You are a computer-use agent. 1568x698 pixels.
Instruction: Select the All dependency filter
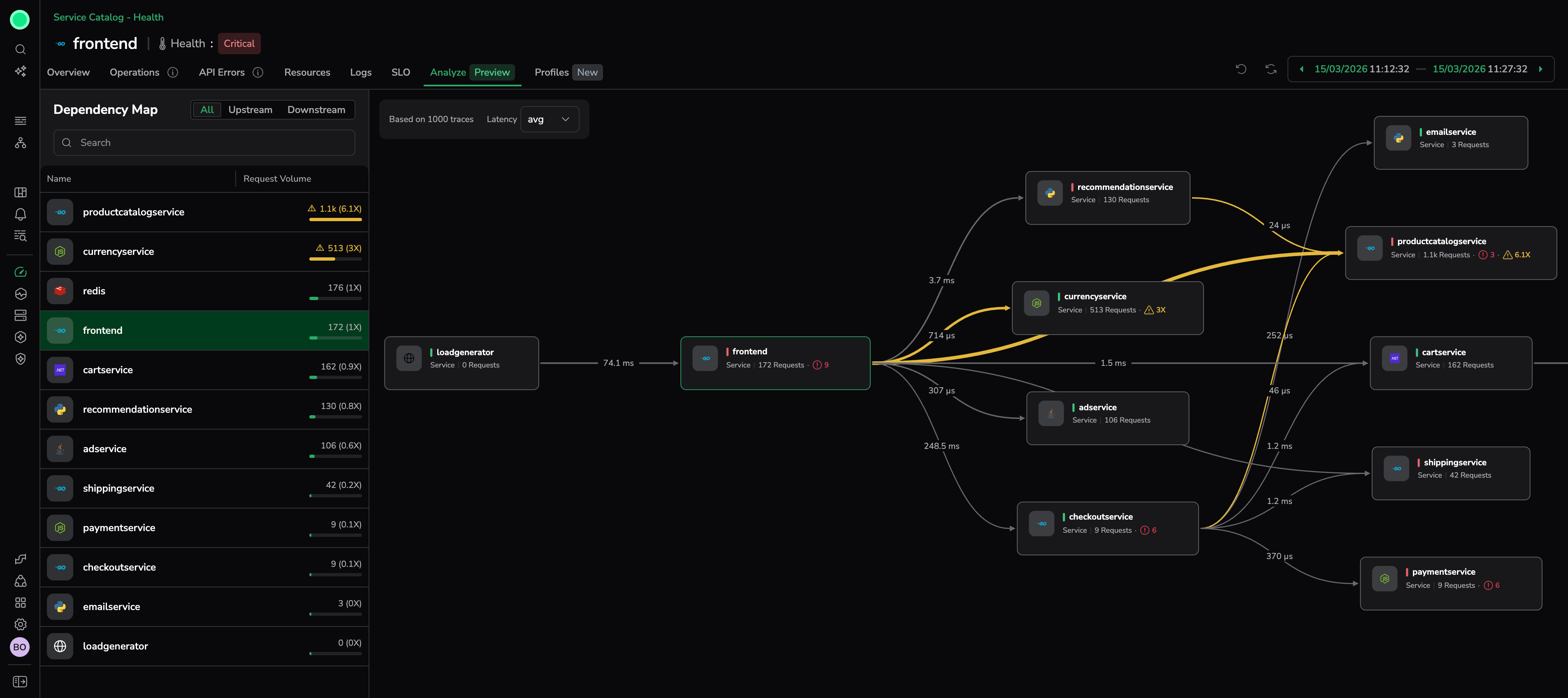(207, 109)
